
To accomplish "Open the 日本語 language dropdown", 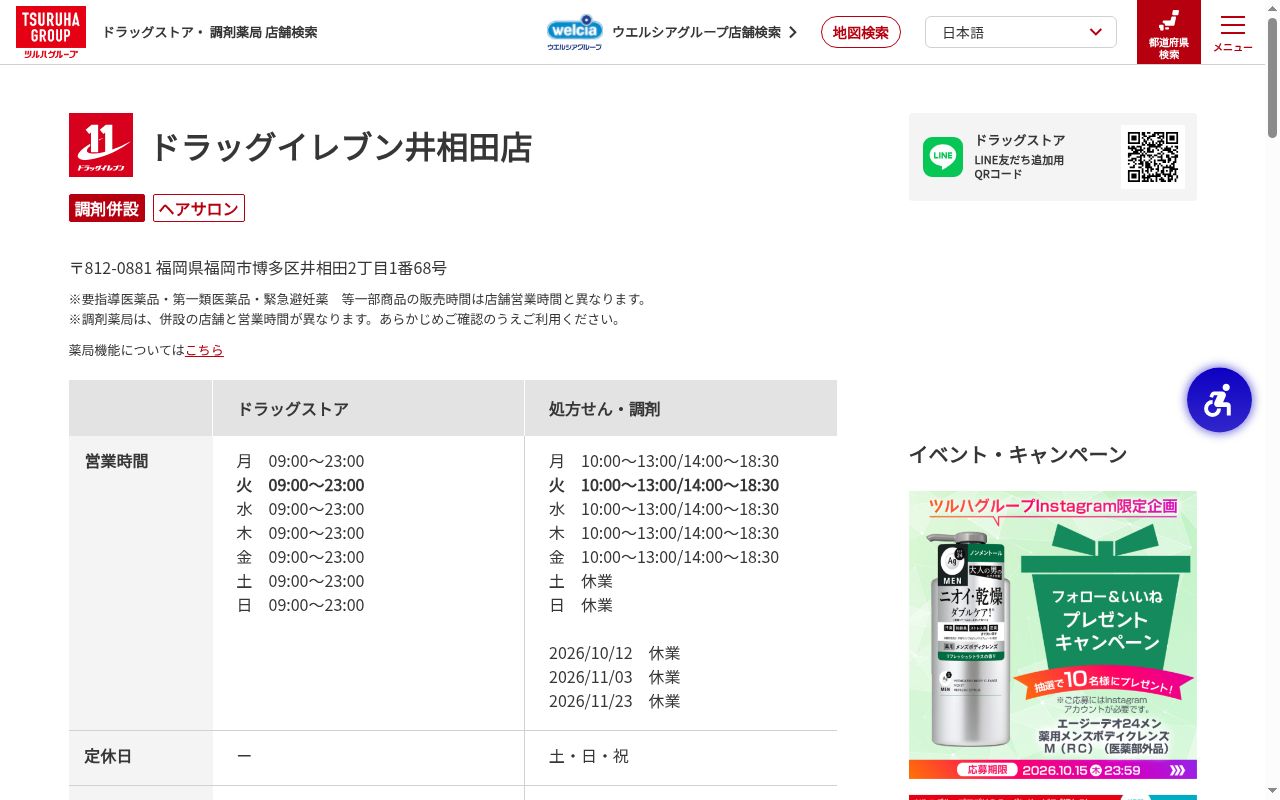I will [x=1021, y=32].
